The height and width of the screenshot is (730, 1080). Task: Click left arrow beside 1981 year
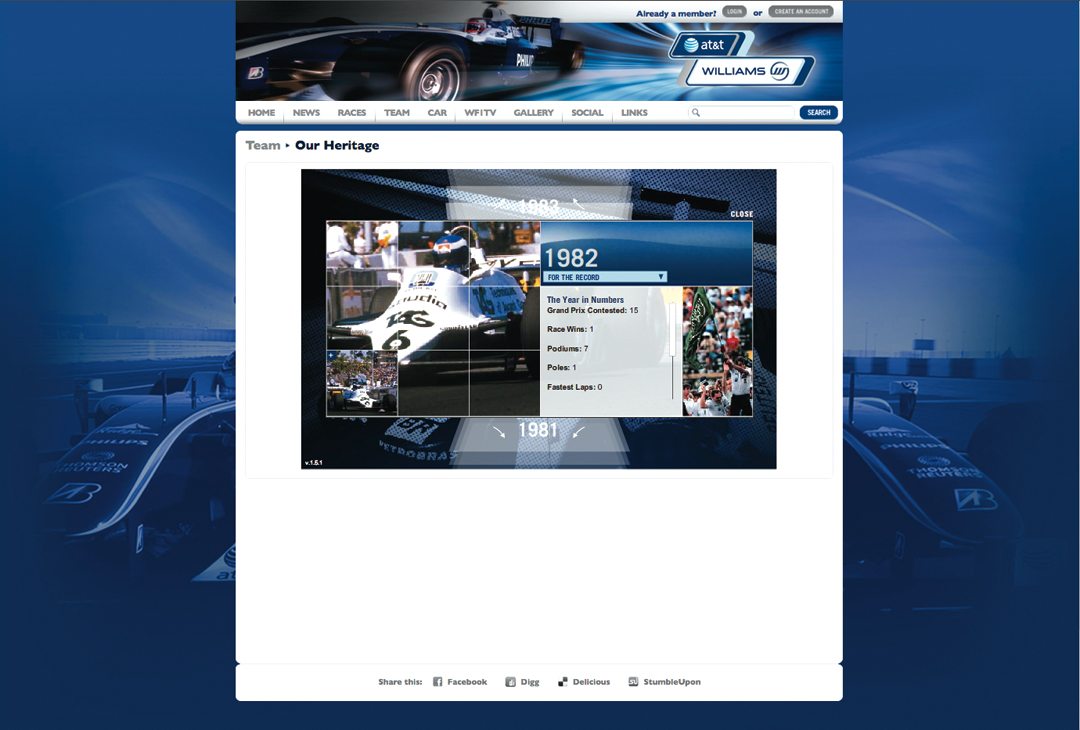point(499,432)
